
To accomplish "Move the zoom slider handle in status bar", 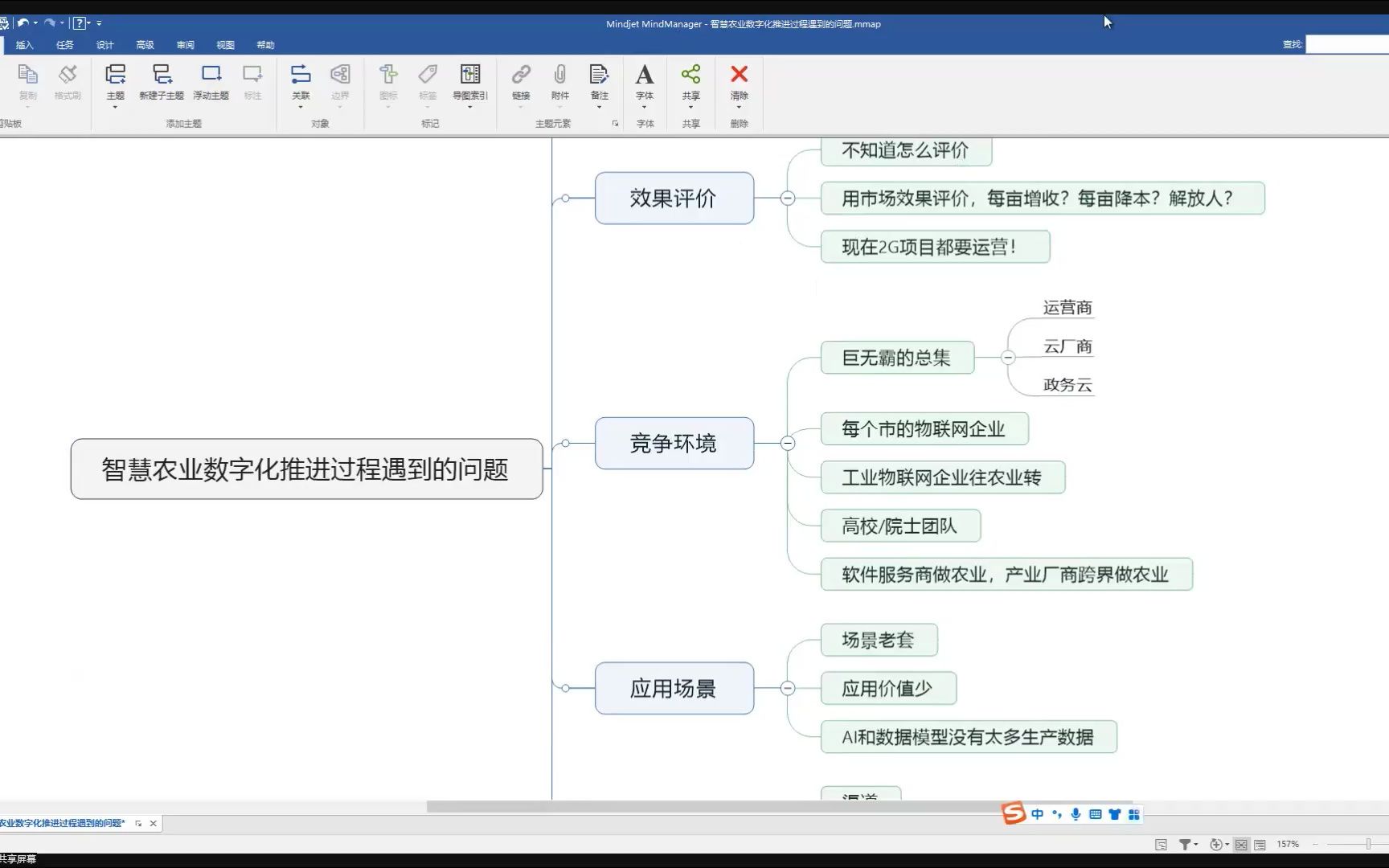I will (1368, 844).
